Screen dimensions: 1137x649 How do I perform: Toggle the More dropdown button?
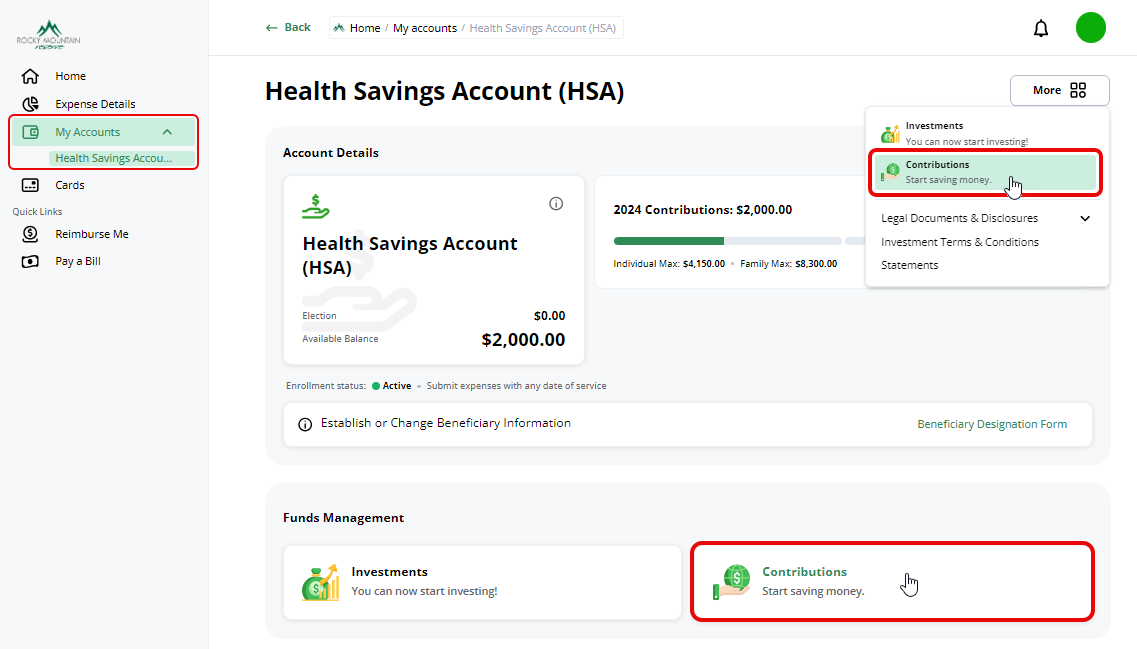point(1059,90)
